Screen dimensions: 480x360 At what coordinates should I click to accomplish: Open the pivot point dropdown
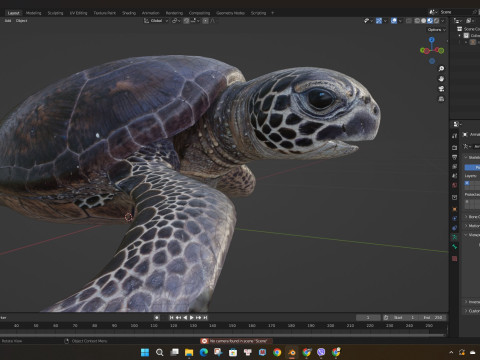pos(176,21)
